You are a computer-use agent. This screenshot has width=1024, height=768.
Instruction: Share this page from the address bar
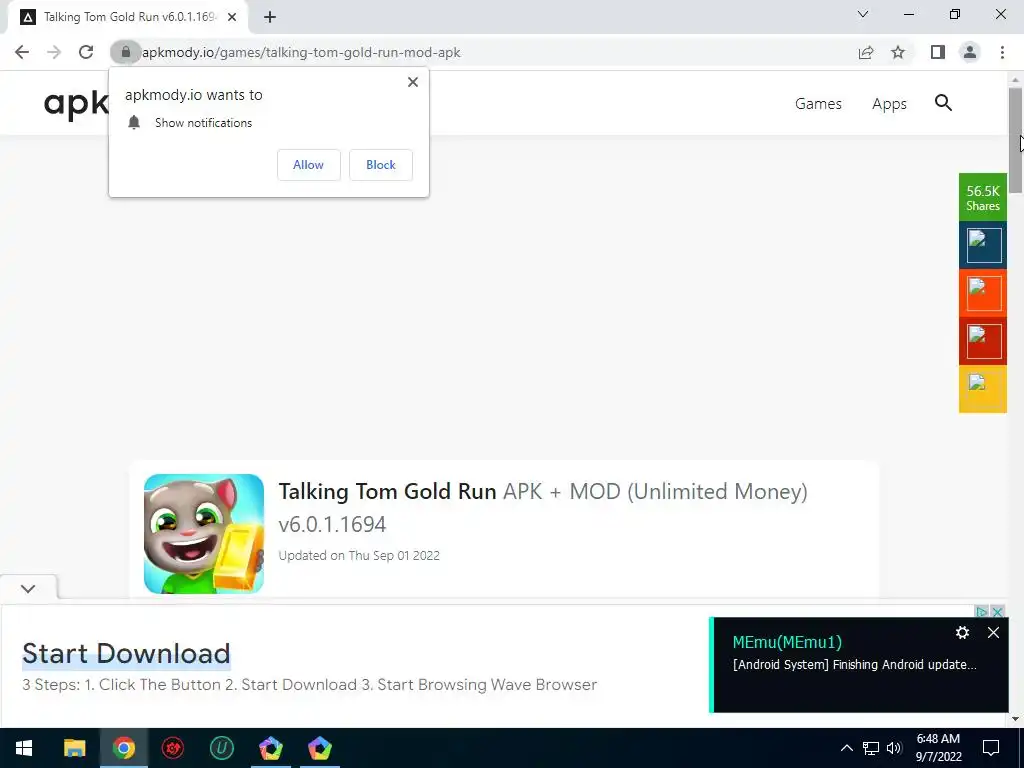pos(866,52)
